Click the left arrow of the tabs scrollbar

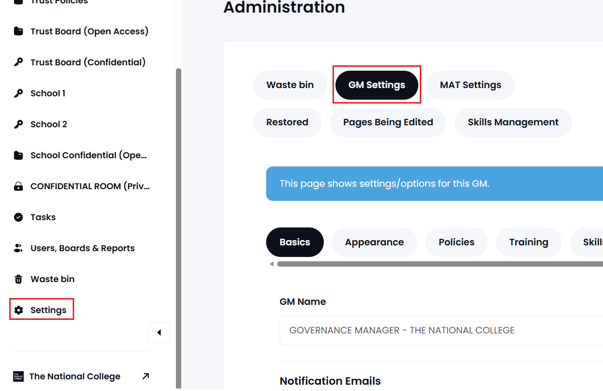[272, 264]
